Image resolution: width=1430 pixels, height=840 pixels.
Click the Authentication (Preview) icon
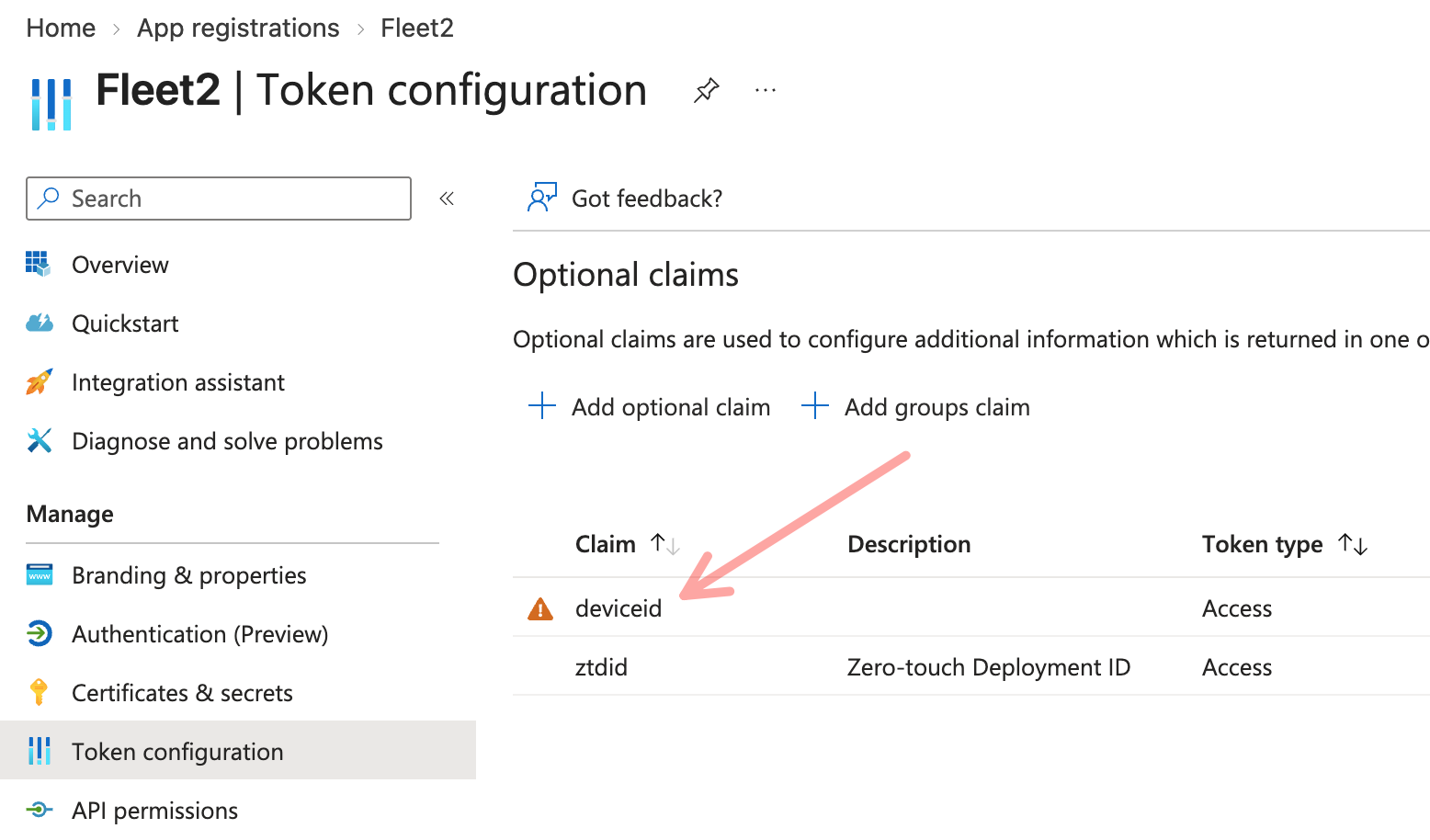(39, 633)
